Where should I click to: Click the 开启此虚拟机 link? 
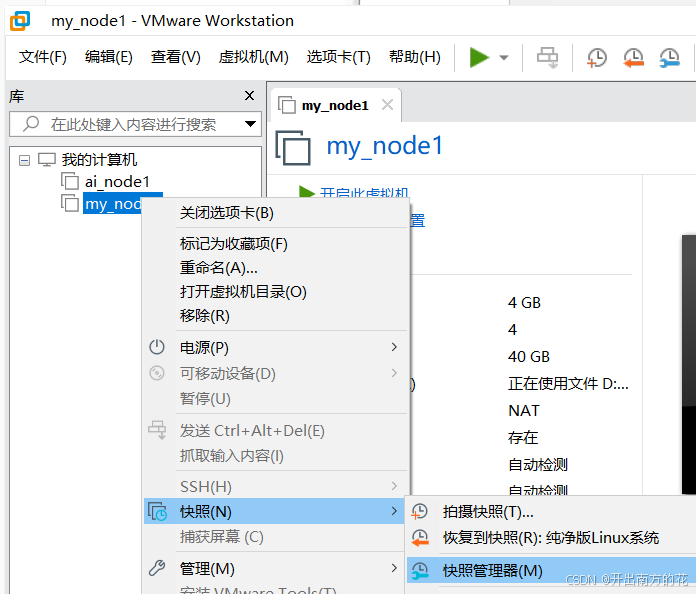364,193
